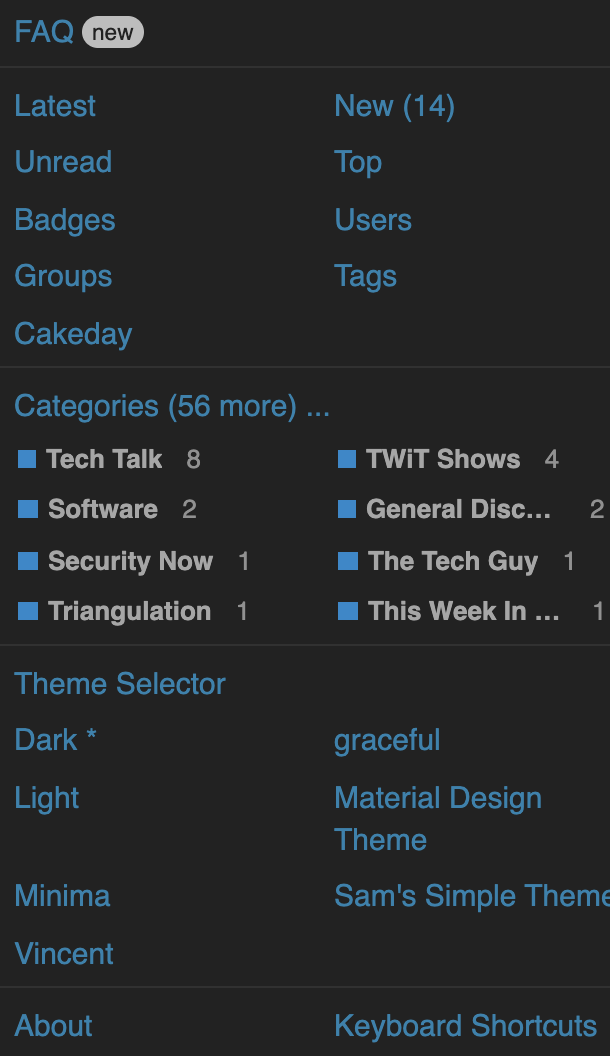This screenshot has width=610, height=1056.
Task: Select the currently active Dark theme
Action: tap(55, 740)
